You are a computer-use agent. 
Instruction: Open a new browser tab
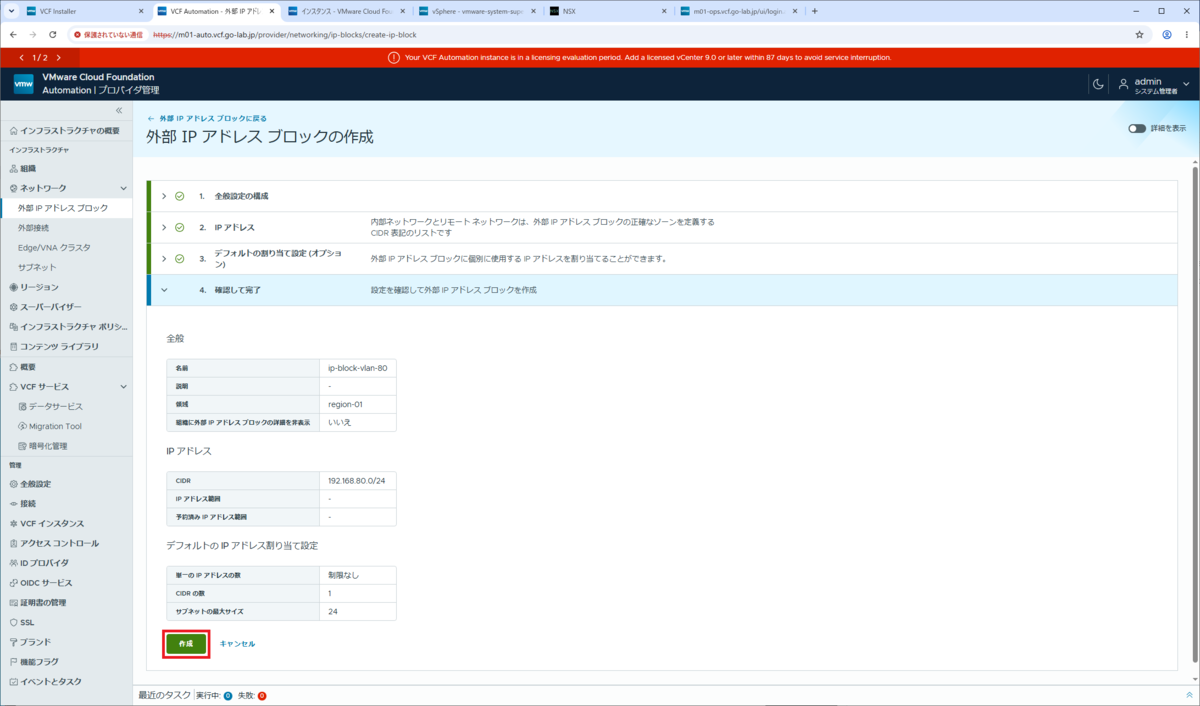[x=815, y=11]
